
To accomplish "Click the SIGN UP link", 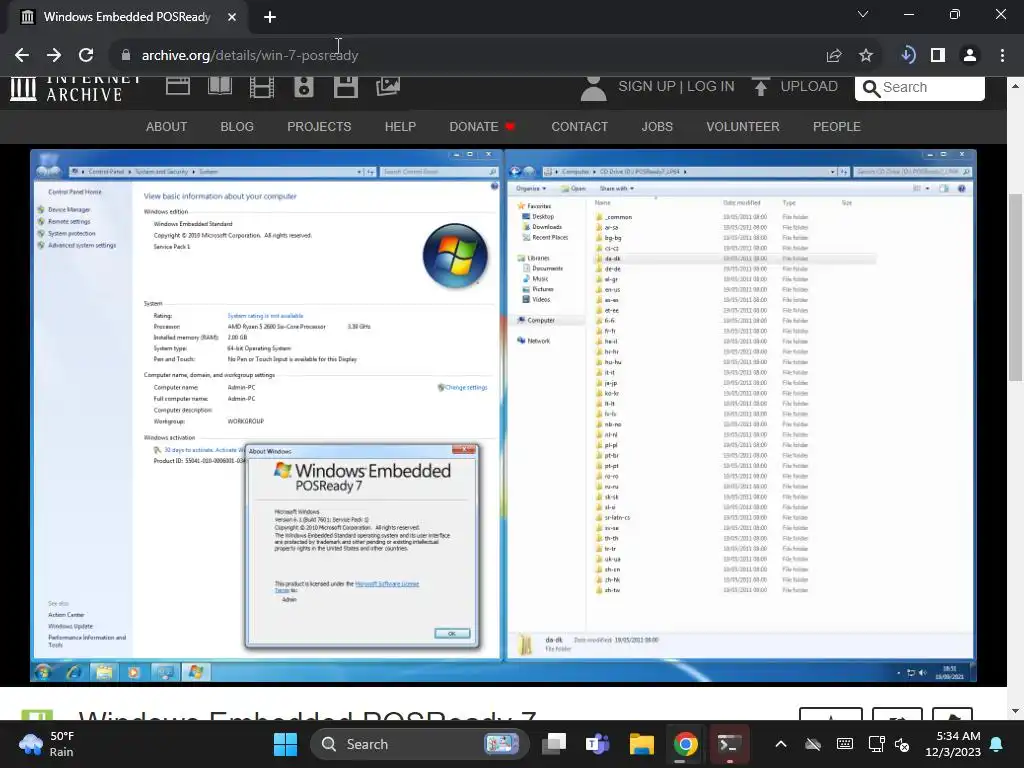I will pos(647,86).
